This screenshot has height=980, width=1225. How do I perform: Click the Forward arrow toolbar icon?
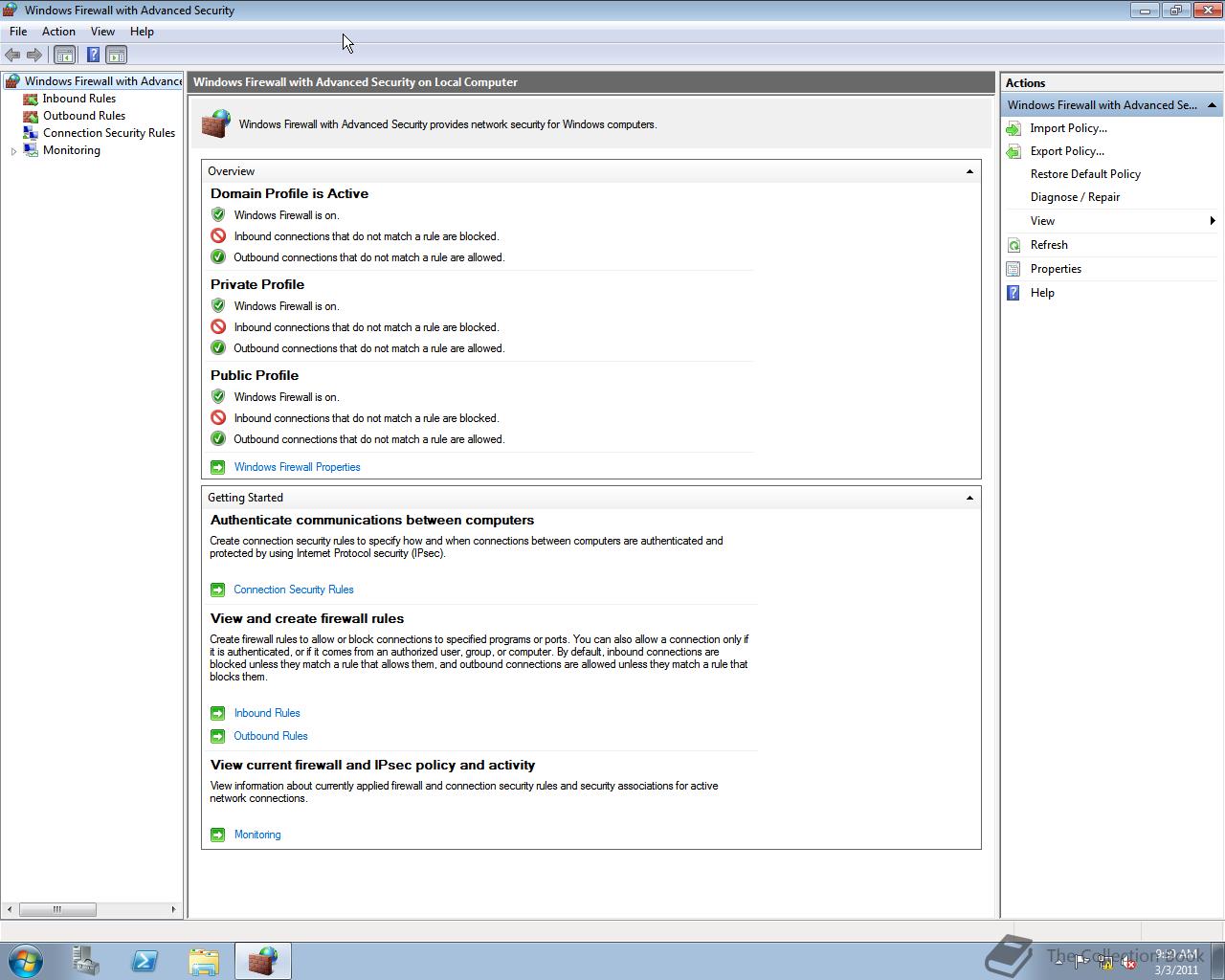[34, 55]
